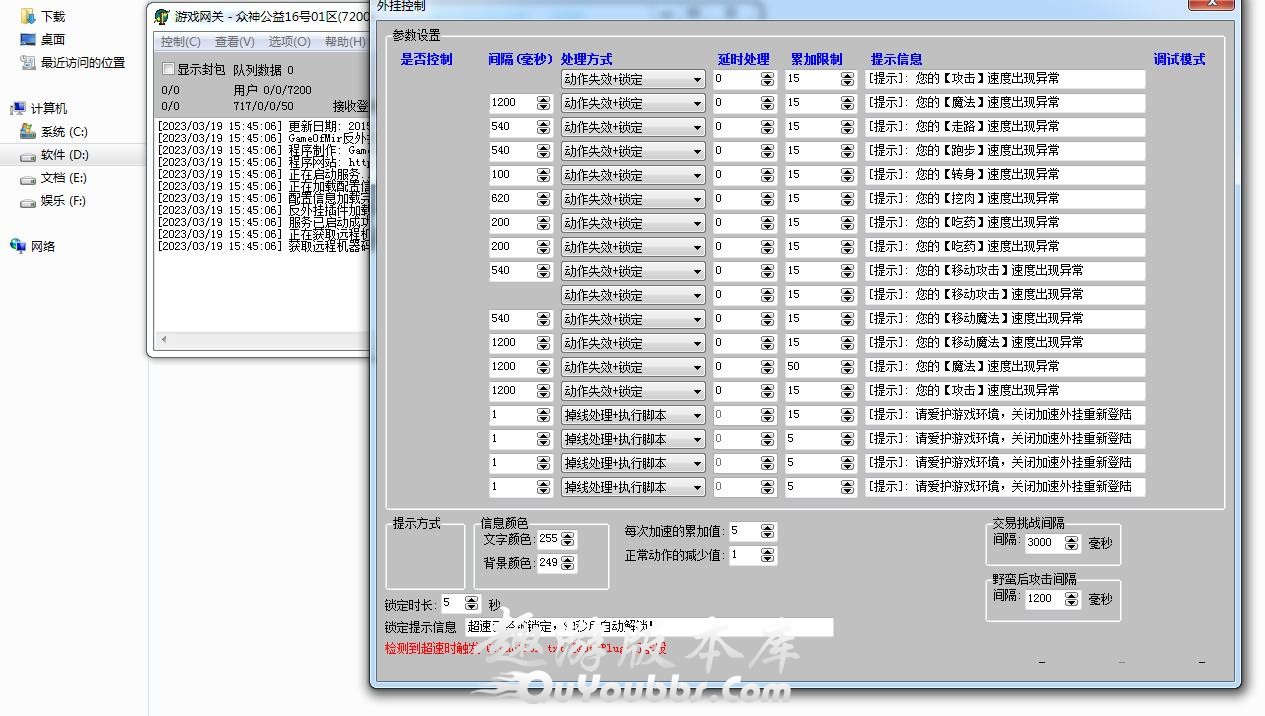1265x716 pixels.
Task: Click the 桌面 icon in sidebar
Action: click(x=28, y=39)
